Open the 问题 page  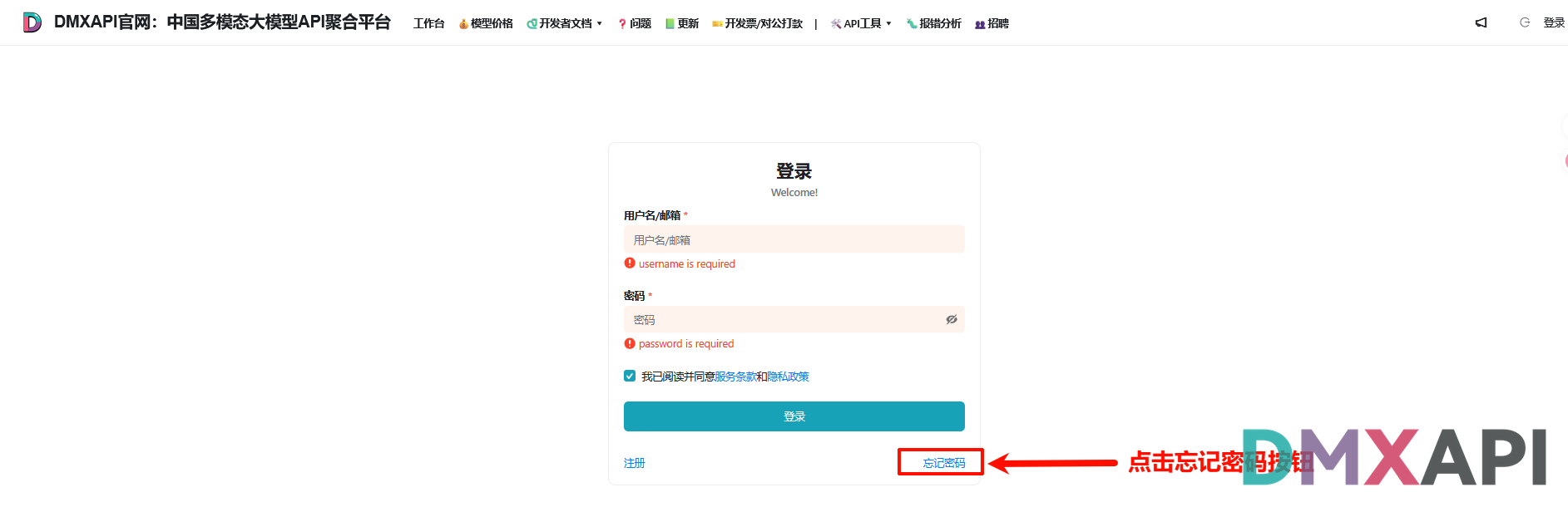tap(635, 23)
